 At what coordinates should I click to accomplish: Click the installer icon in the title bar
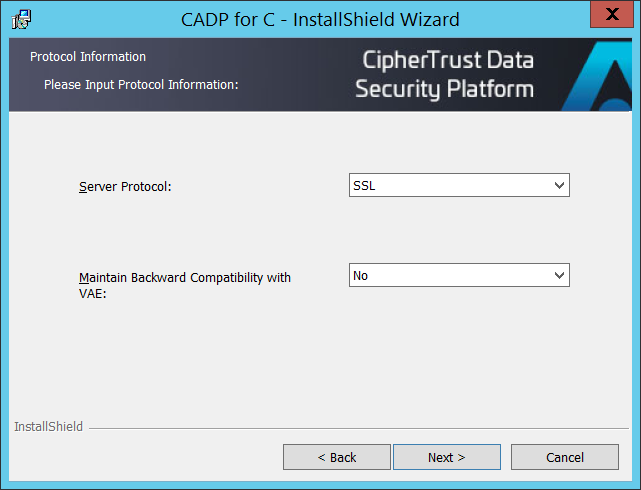click(x=20, y=18)
